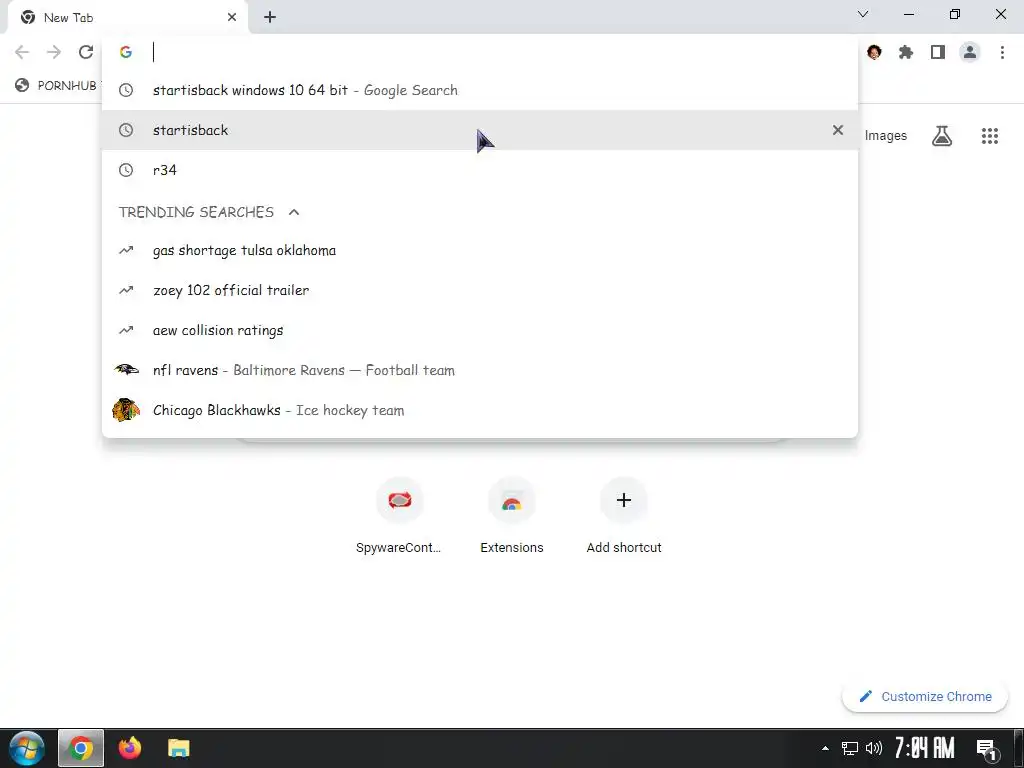1024x768 pixels.
Task: Open the network tray icon
Action: pos(850,748)
